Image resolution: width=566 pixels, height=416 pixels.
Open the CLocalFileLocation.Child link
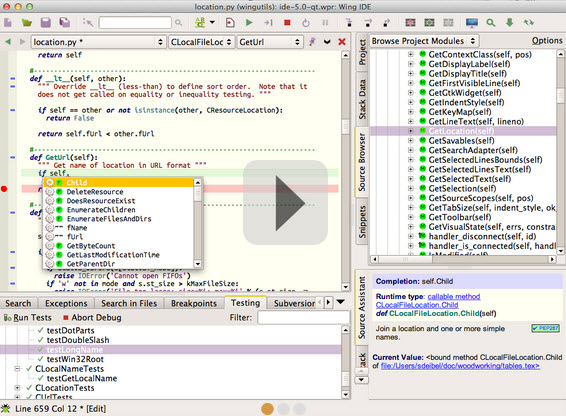click(x=417, y=305)
